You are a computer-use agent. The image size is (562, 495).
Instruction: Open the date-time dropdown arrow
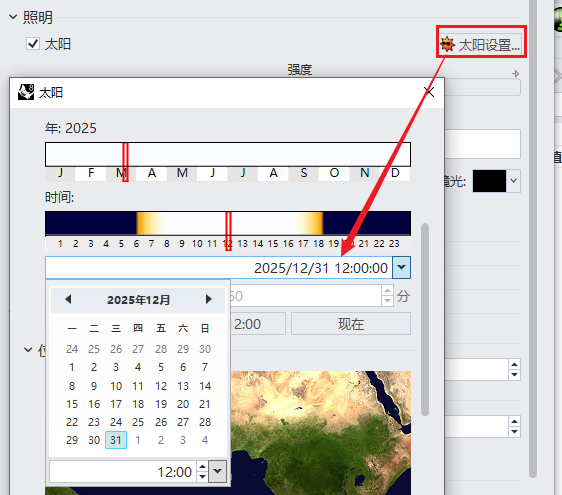[401, 267]
